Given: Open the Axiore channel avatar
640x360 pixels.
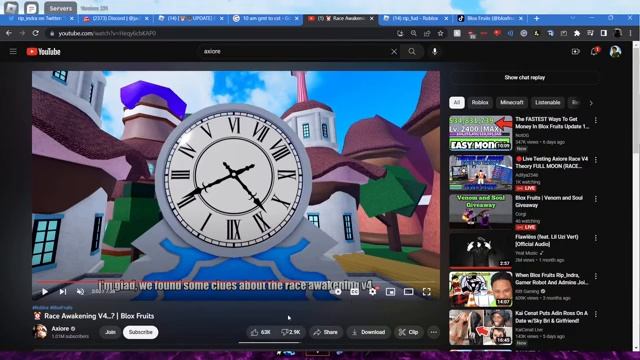Looking at the screenshot, I should point(40,332).
